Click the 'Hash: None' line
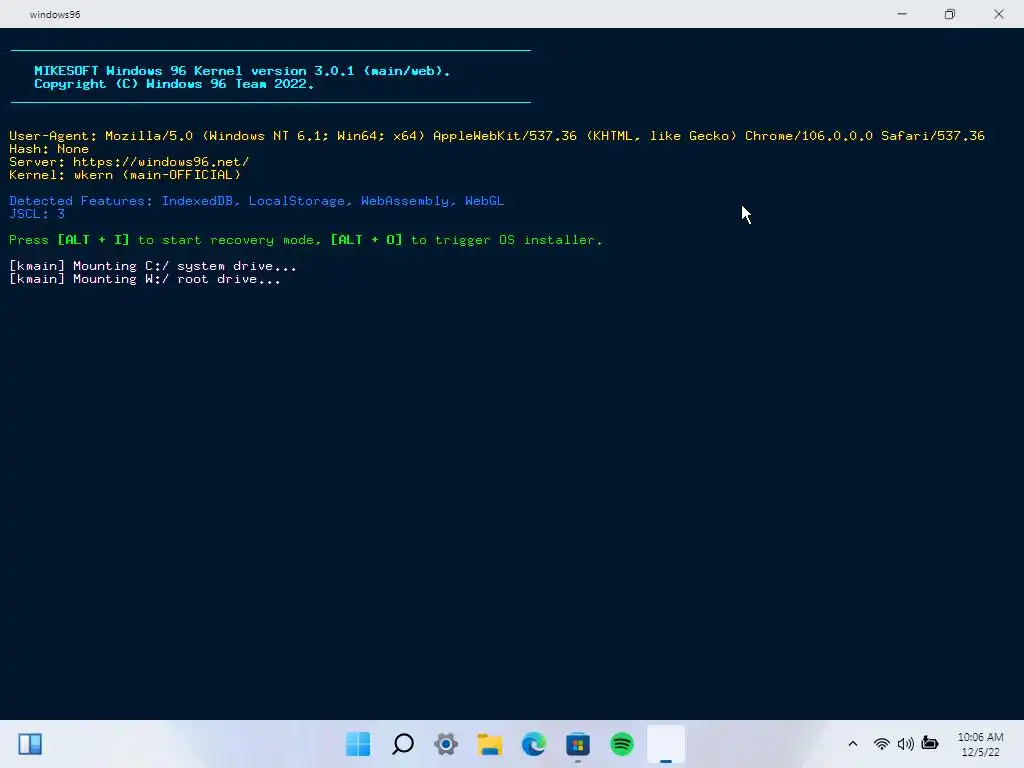This screenshot has width=1024, height=768. tap(49, 149)
